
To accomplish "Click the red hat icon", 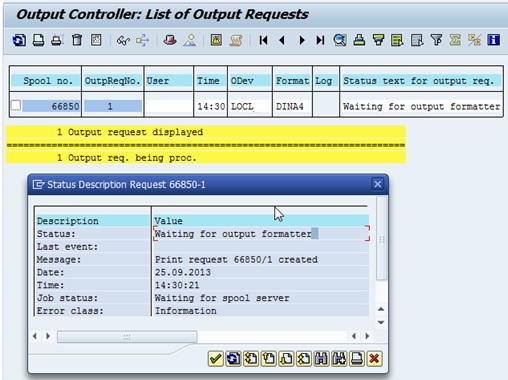I will 170,40.
